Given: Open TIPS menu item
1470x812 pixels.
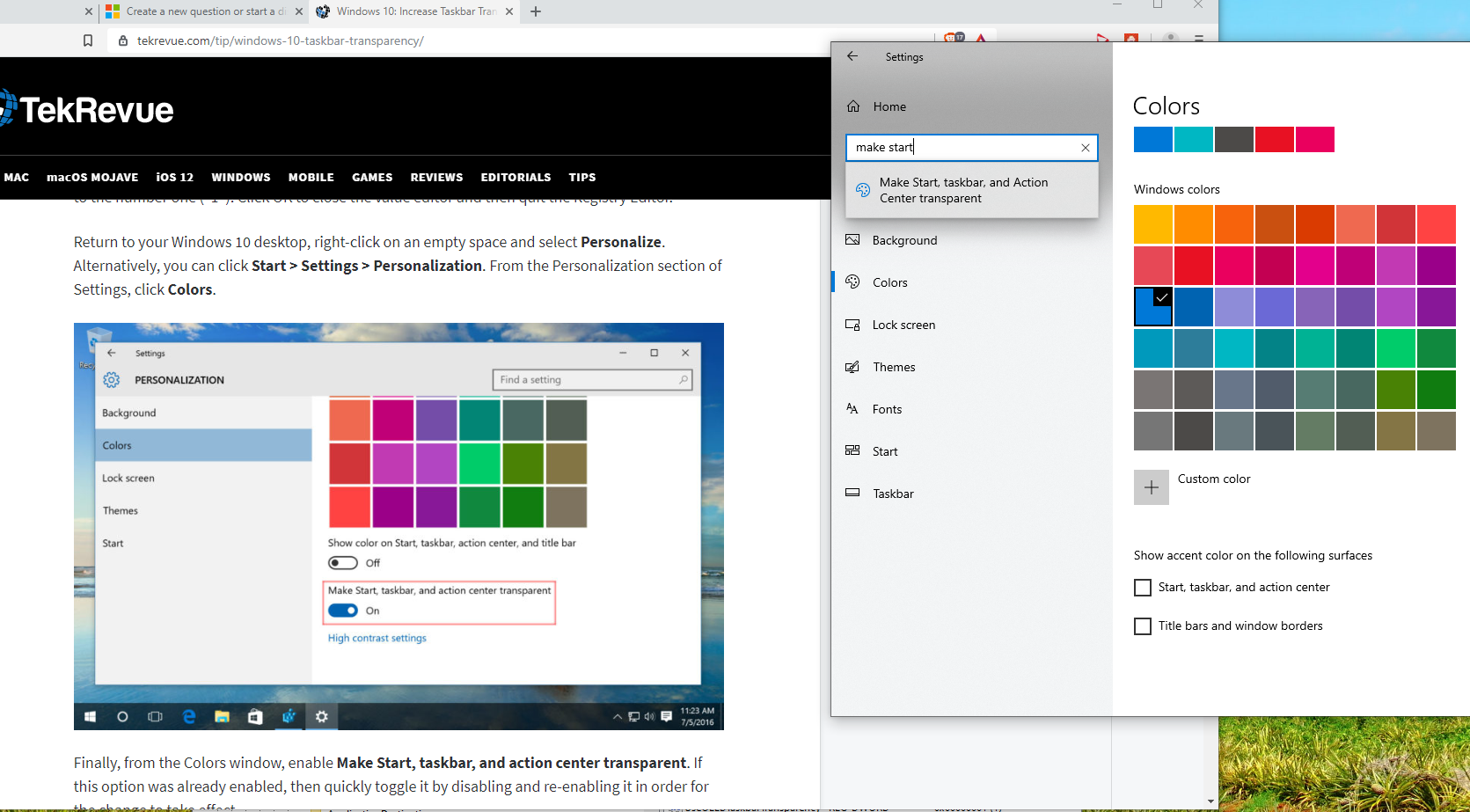Looking at the screenshot, I should [582, 177].
